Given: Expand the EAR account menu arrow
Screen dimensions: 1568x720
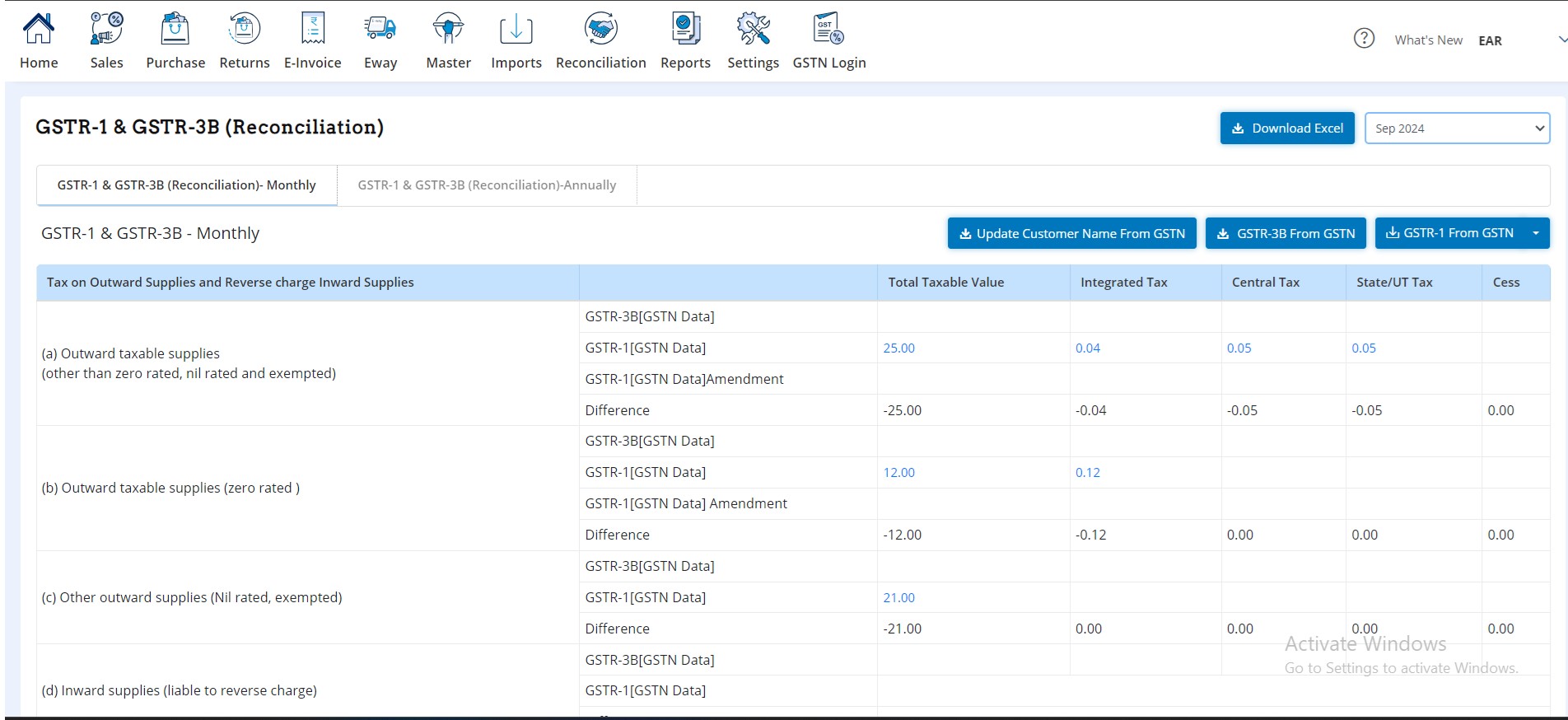Looking at the screenshot, I should tap(1562, 40).
